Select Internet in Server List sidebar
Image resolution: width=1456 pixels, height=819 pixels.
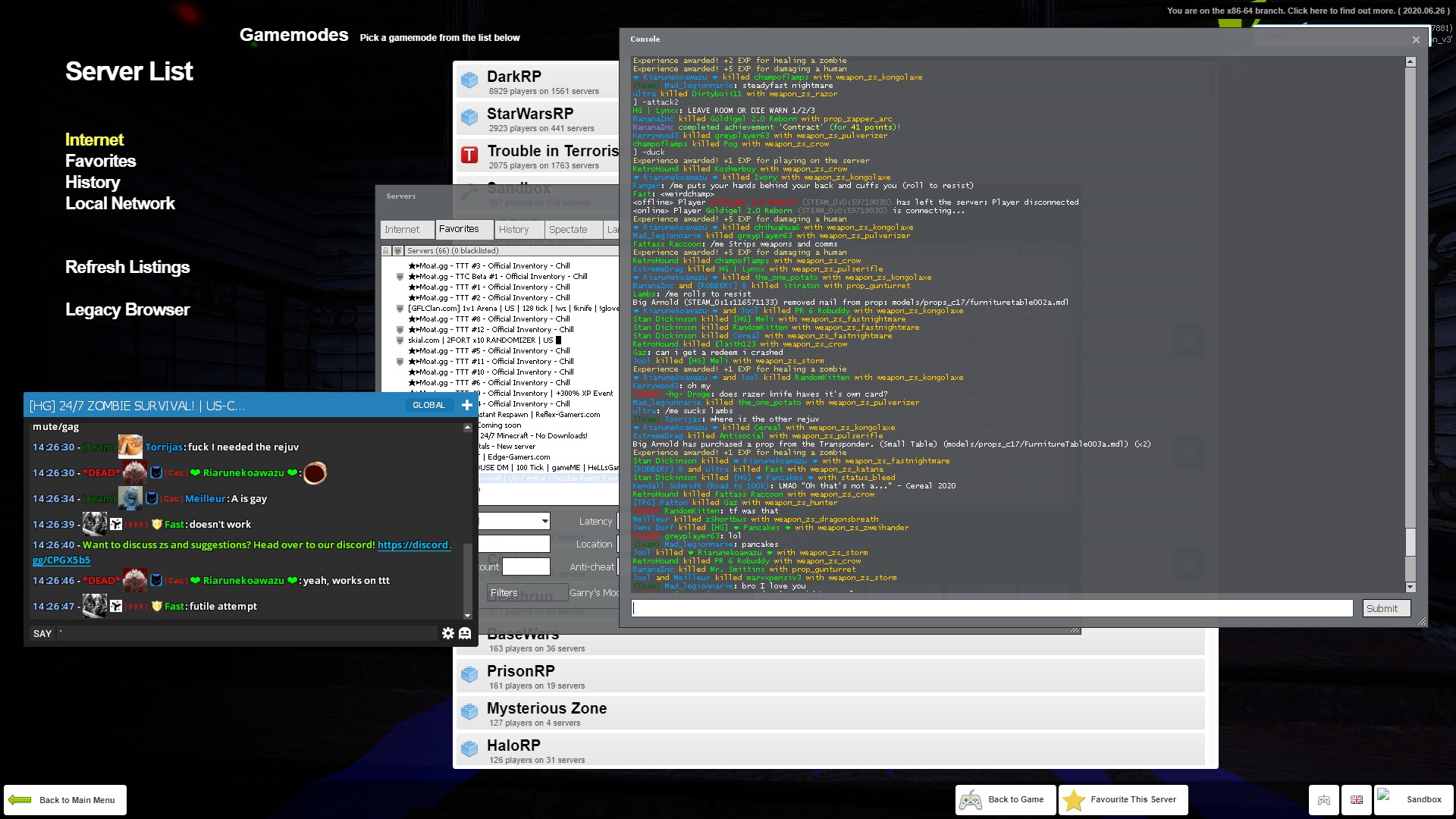pyautogui.click(x=94, y=140)
